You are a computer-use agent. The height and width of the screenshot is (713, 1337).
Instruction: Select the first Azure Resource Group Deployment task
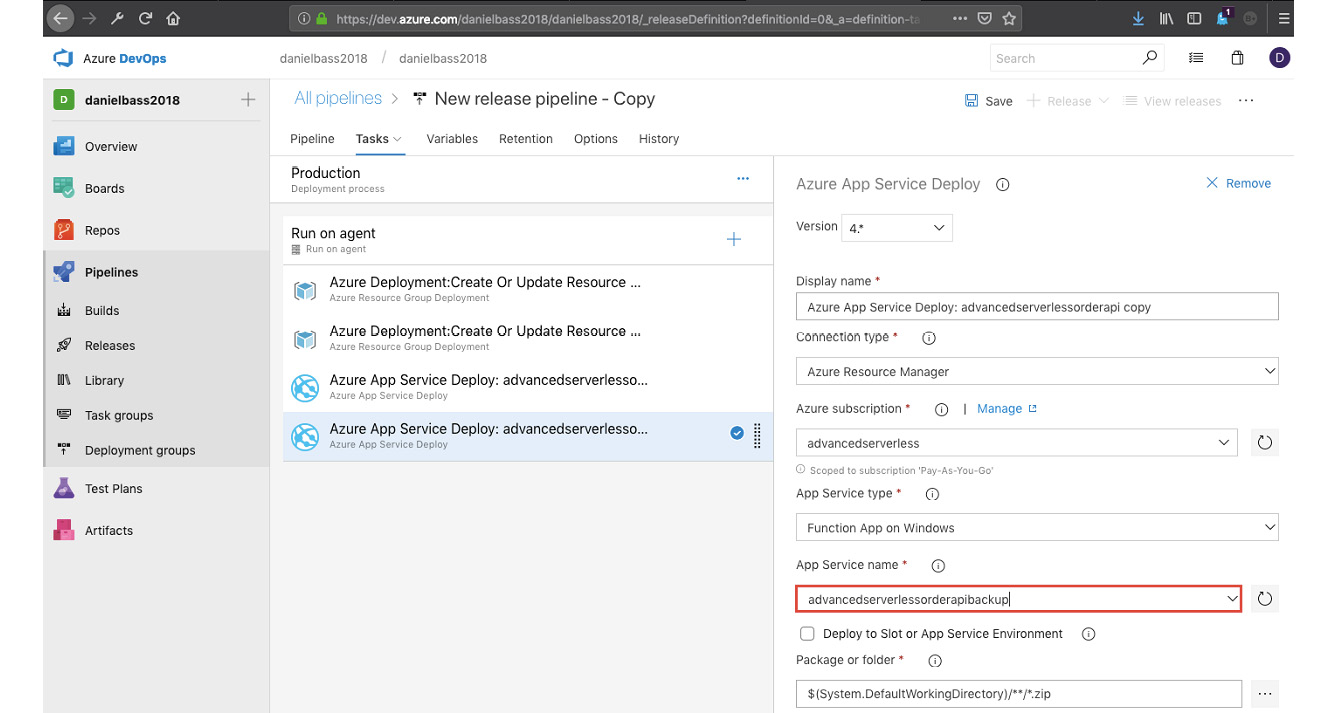pyautogui.click(x=527, y=289)
